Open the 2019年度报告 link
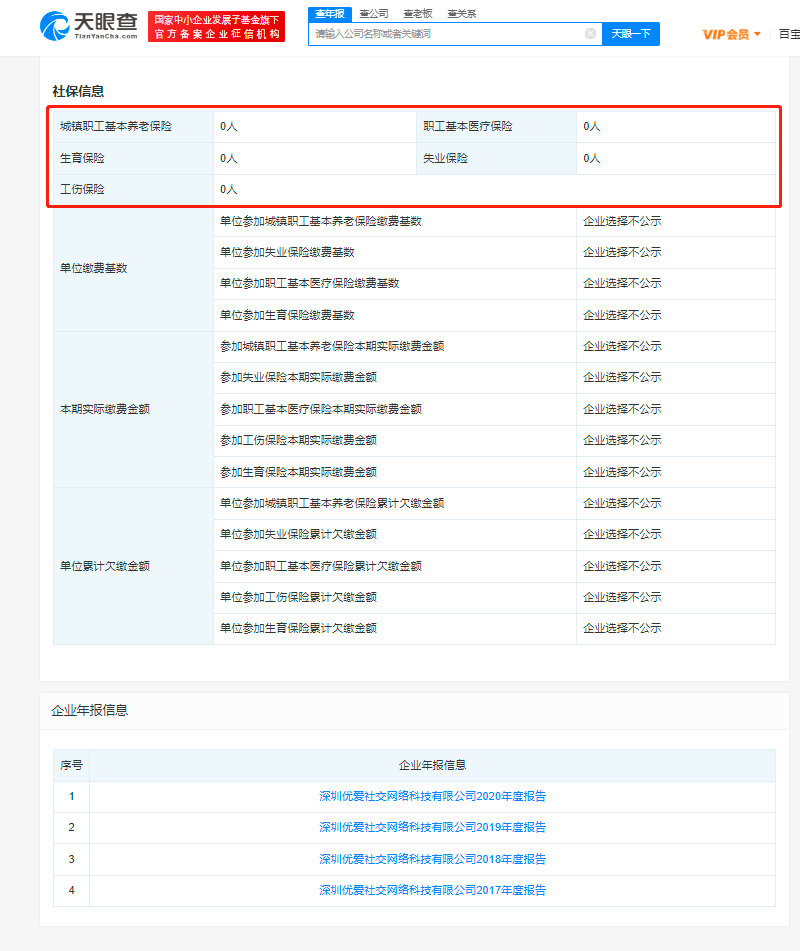This screenshot has width=800, height=951. (x=432, y=827)
